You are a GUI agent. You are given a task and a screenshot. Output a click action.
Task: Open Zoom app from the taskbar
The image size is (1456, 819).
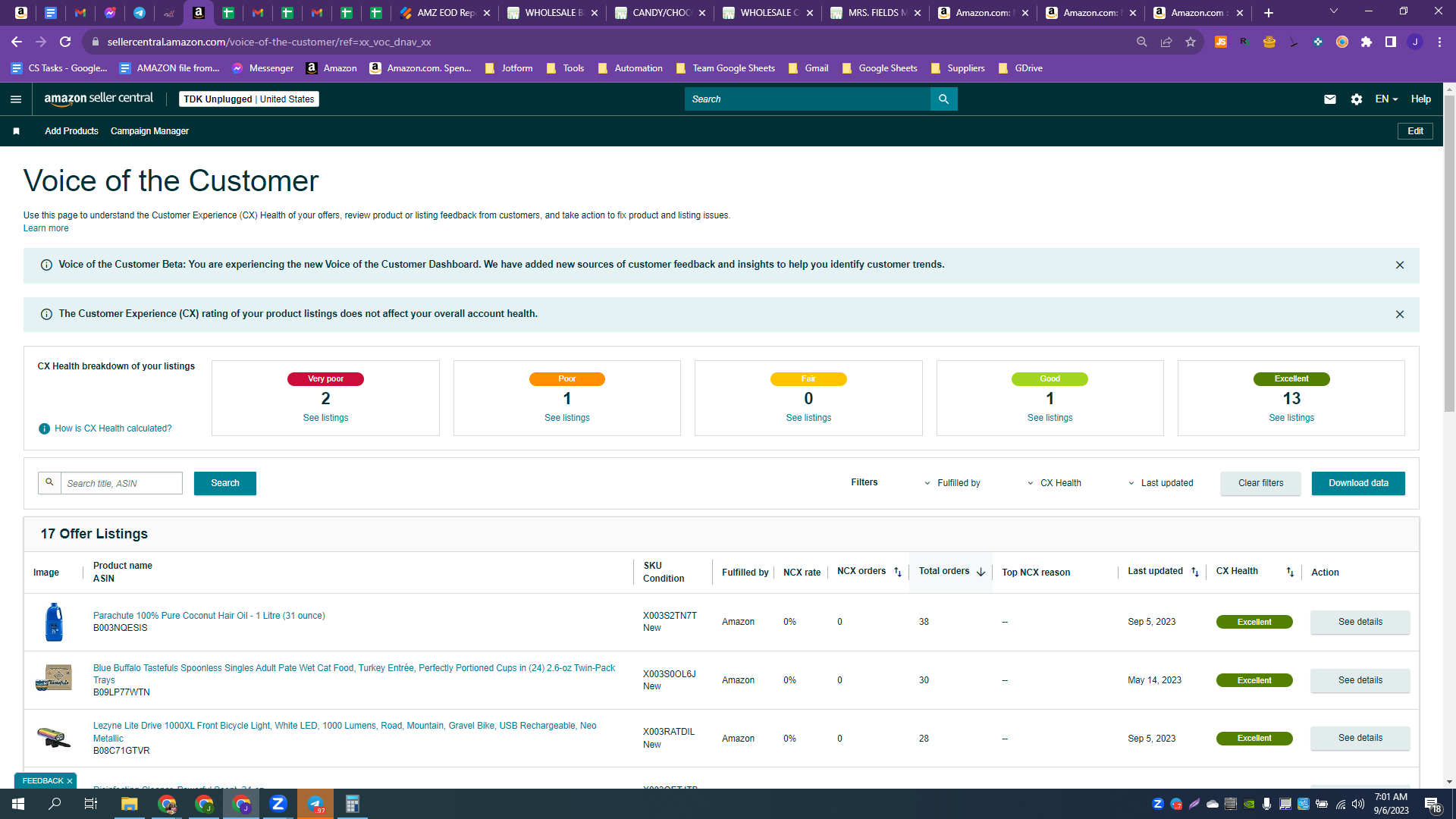coord(278,804)
